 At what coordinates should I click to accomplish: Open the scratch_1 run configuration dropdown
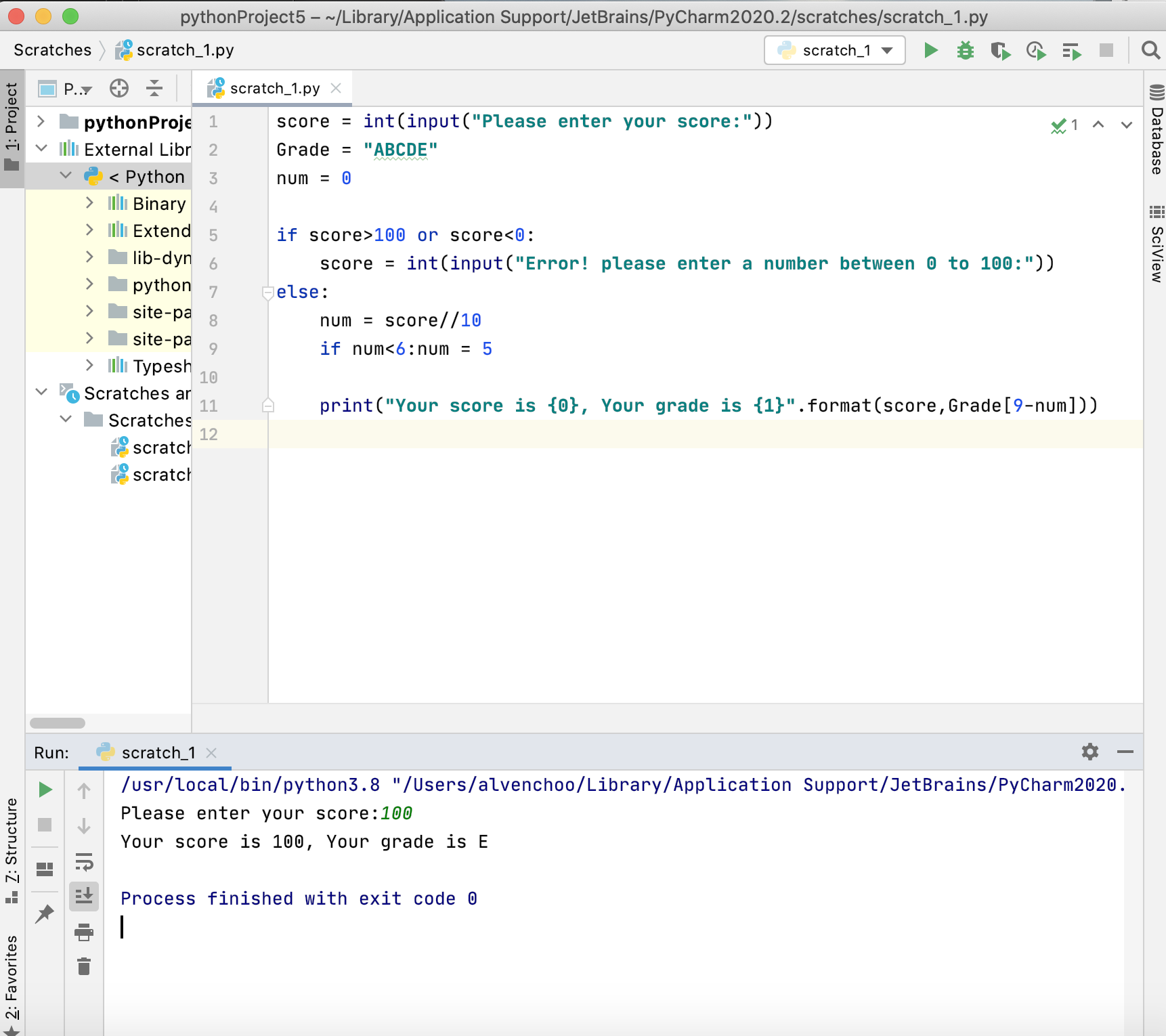coord(835,50)
